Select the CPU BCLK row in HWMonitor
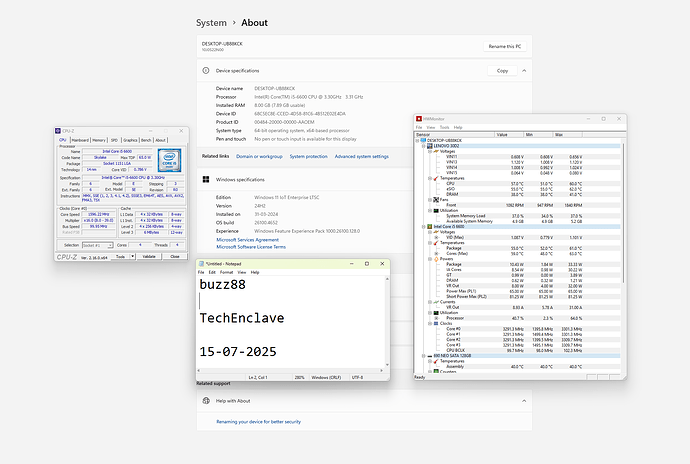The image size is (690, 464). pos(518,350)
